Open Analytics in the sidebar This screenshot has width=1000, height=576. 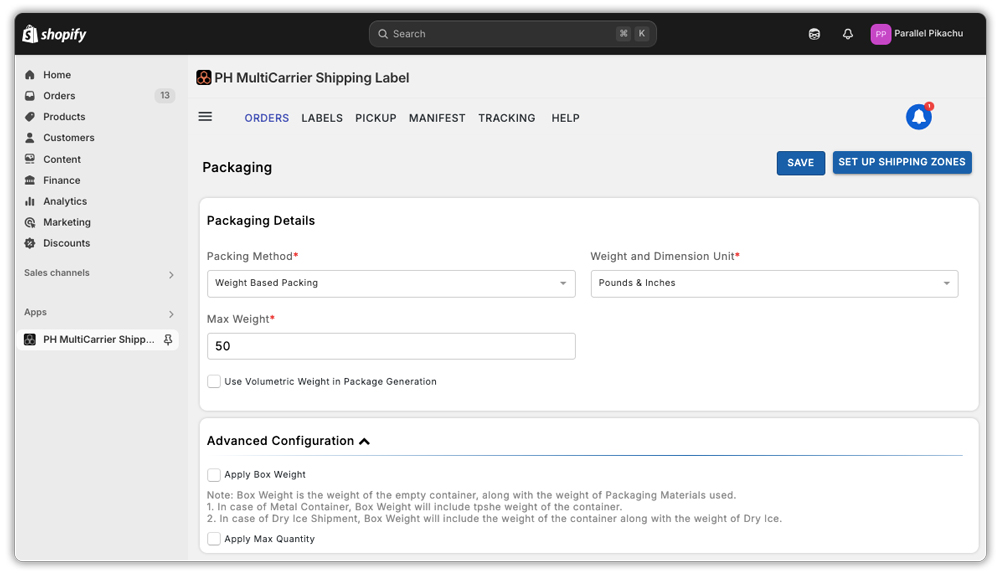[65, 201]
